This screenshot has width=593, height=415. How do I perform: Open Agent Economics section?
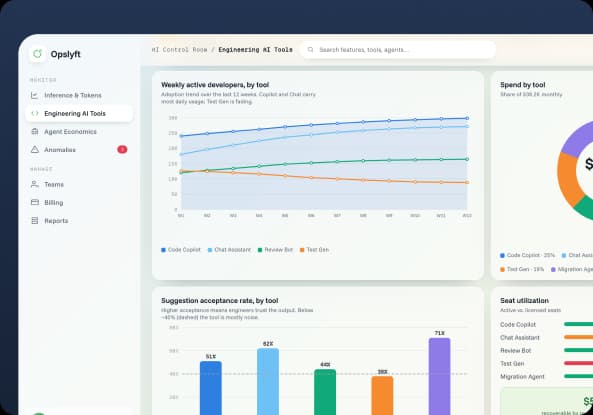point(79,132)
